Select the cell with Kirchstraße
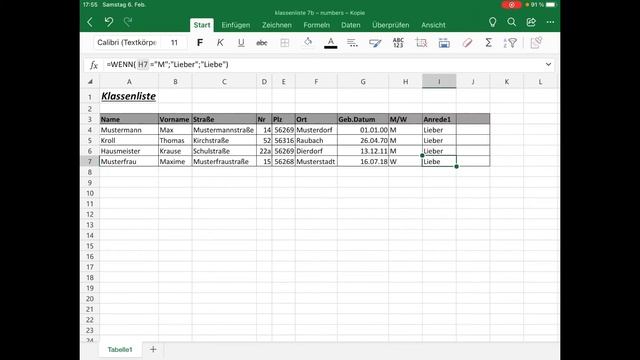This screenshot has height=360, width=640. click(x=224, y=140)
